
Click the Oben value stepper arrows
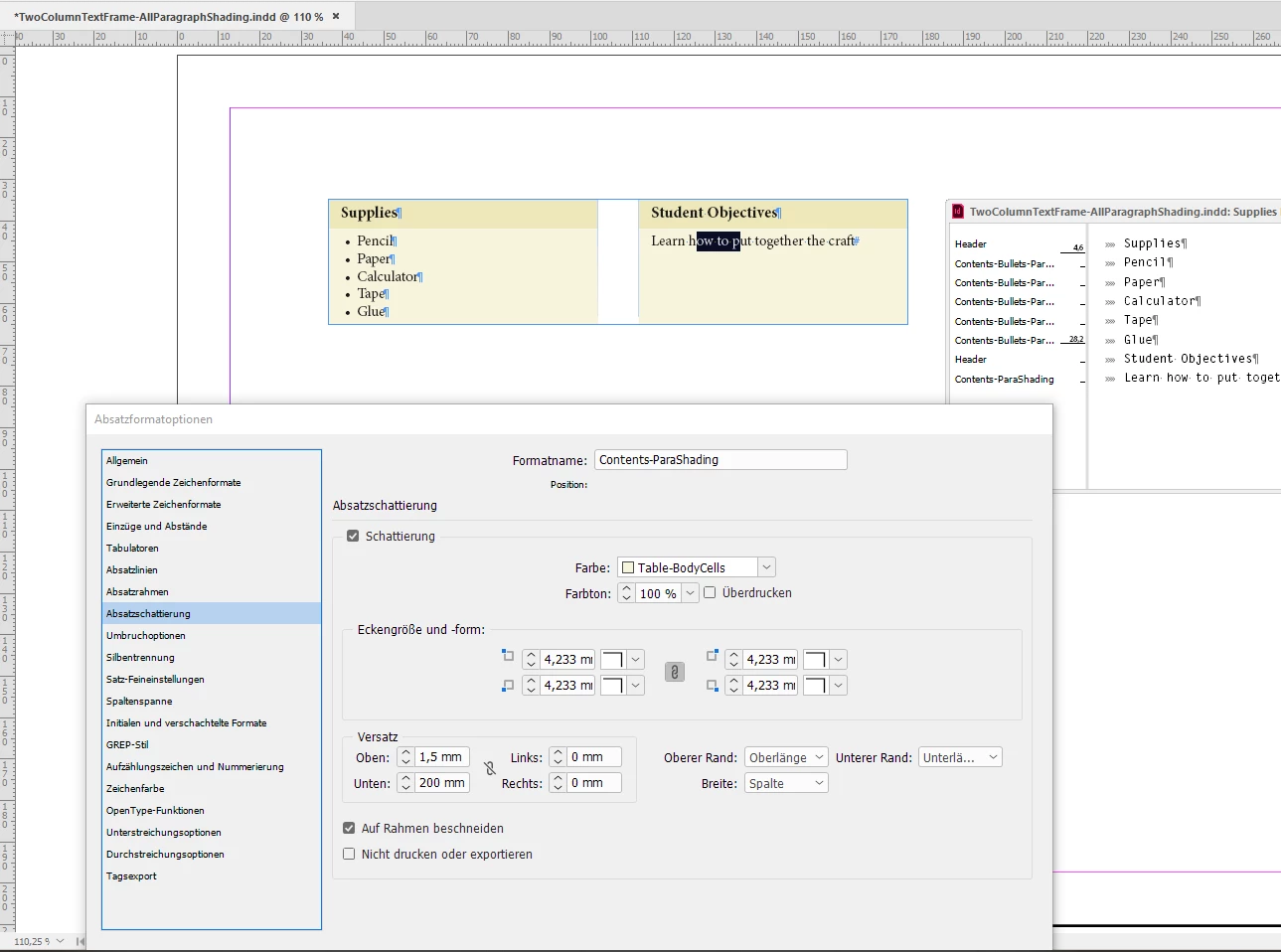[x=405, y=757]
